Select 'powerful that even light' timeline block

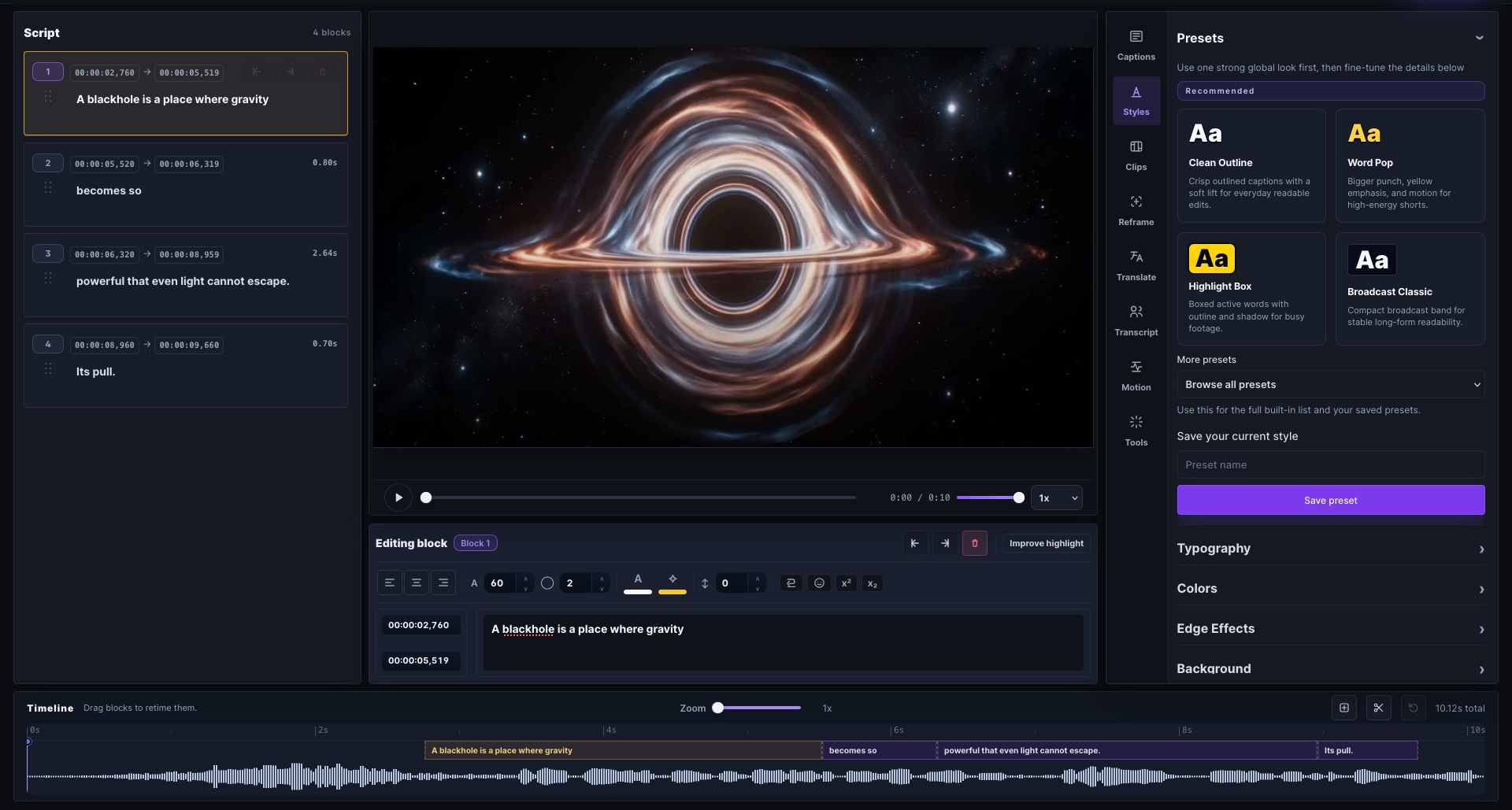(x=1126, y=750)
